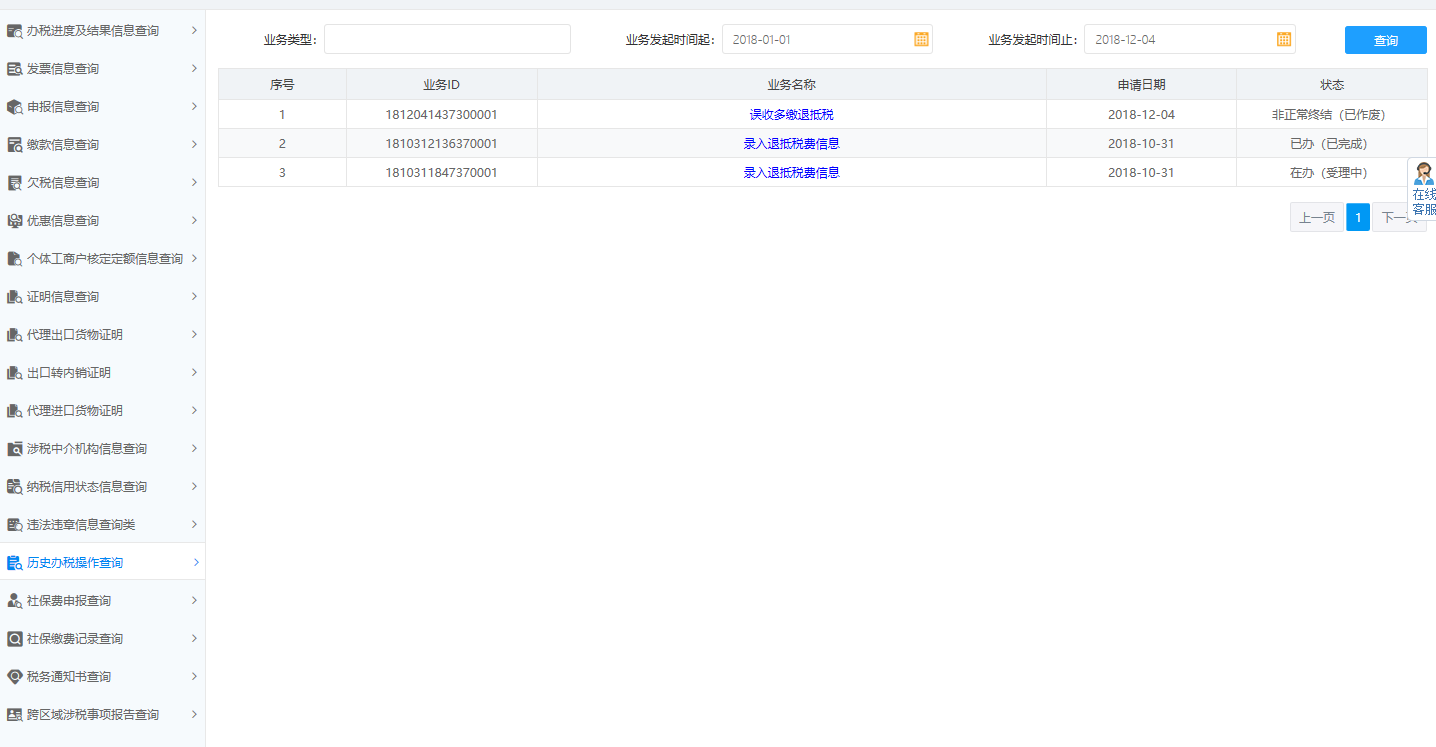
Task: Click the 申报信息查询 icon
Action: [14, 106]
